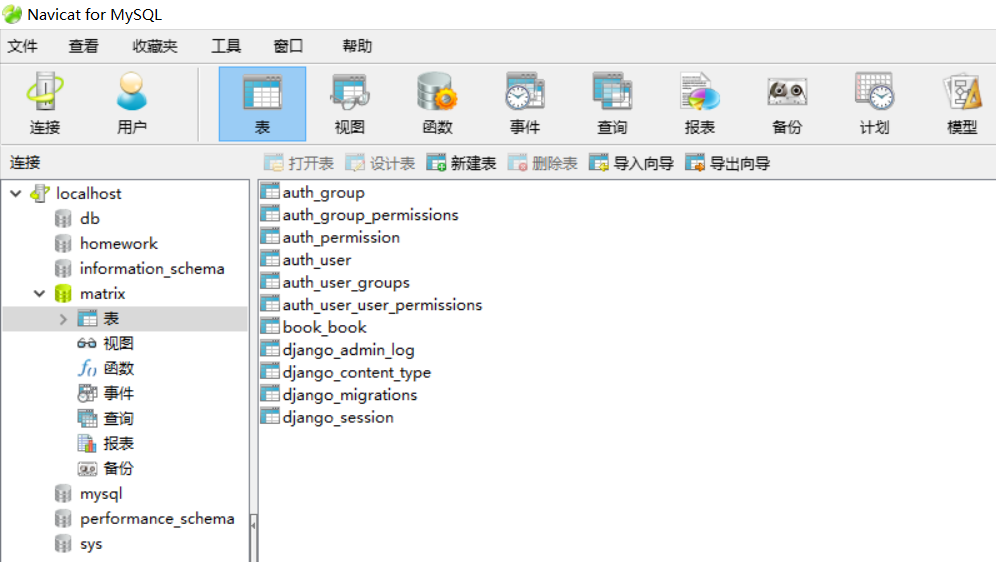Open the User (用户) toolbar icon
The width and height of the screenshot is (996, 562).
(131, 103)
